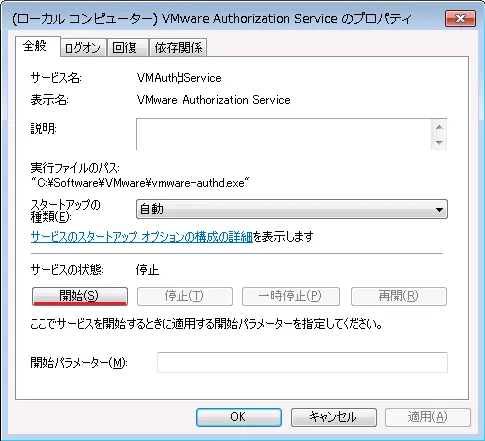
Task: Click the display name VMware Authorization Service
Action: pyautogui.click(x=214, y=100)
